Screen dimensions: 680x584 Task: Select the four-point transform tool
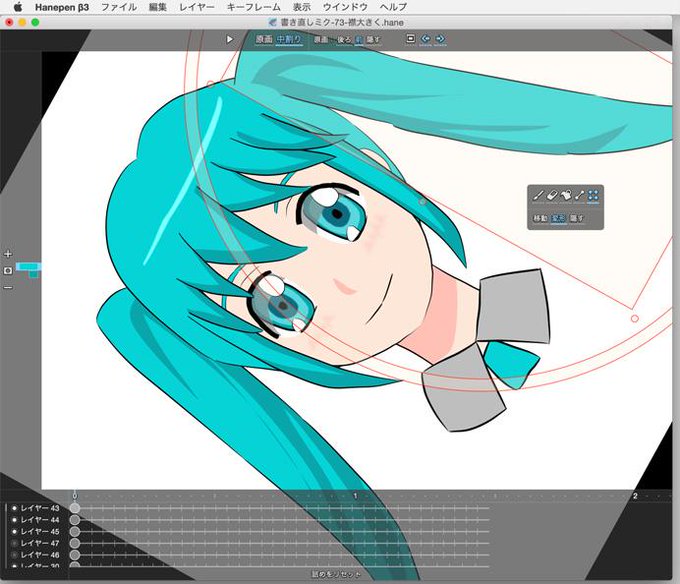coord(593,196)
